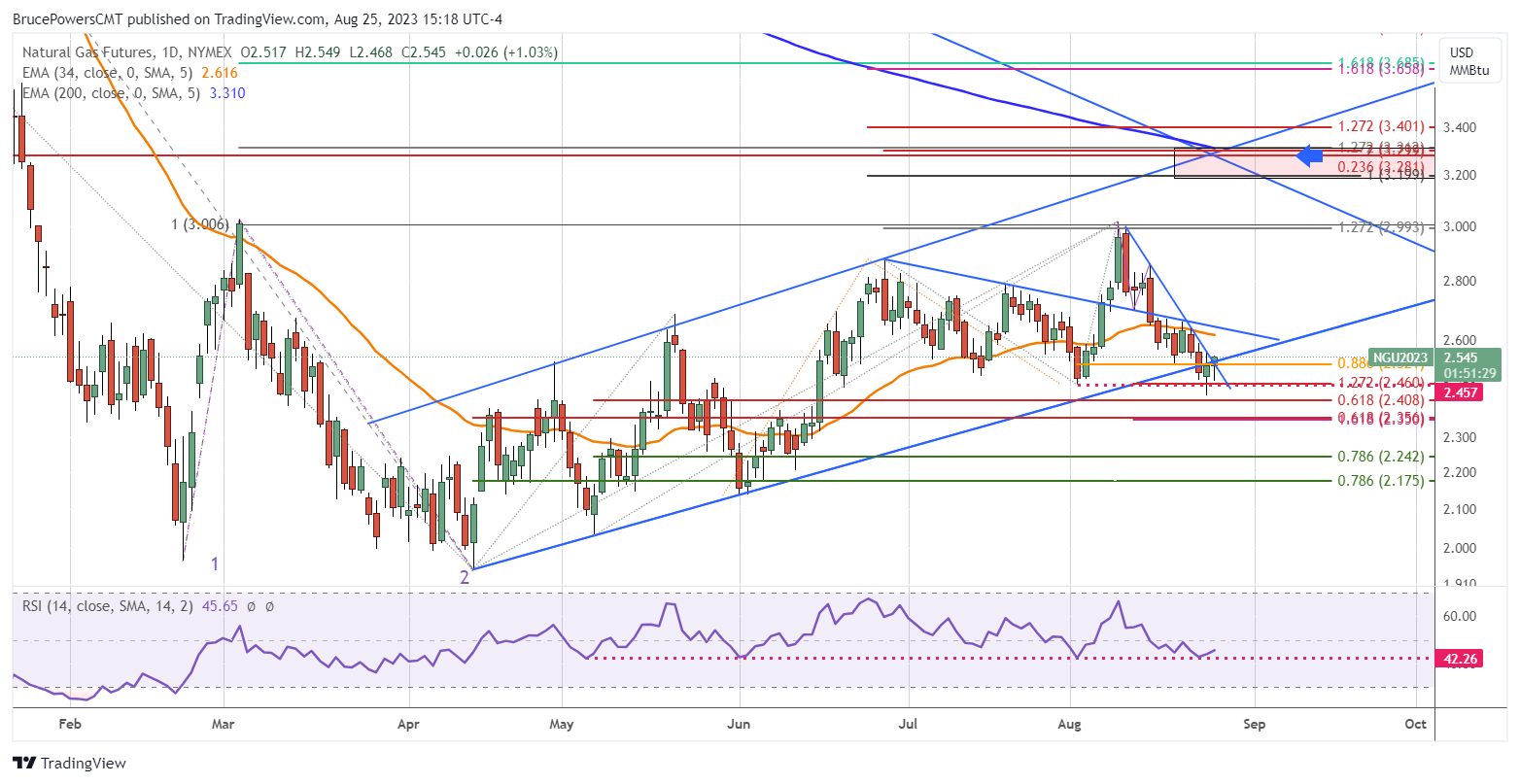1520x784 pixels.
Task: Click the TradingView logo at bottom left
Action: click(69, 764)
